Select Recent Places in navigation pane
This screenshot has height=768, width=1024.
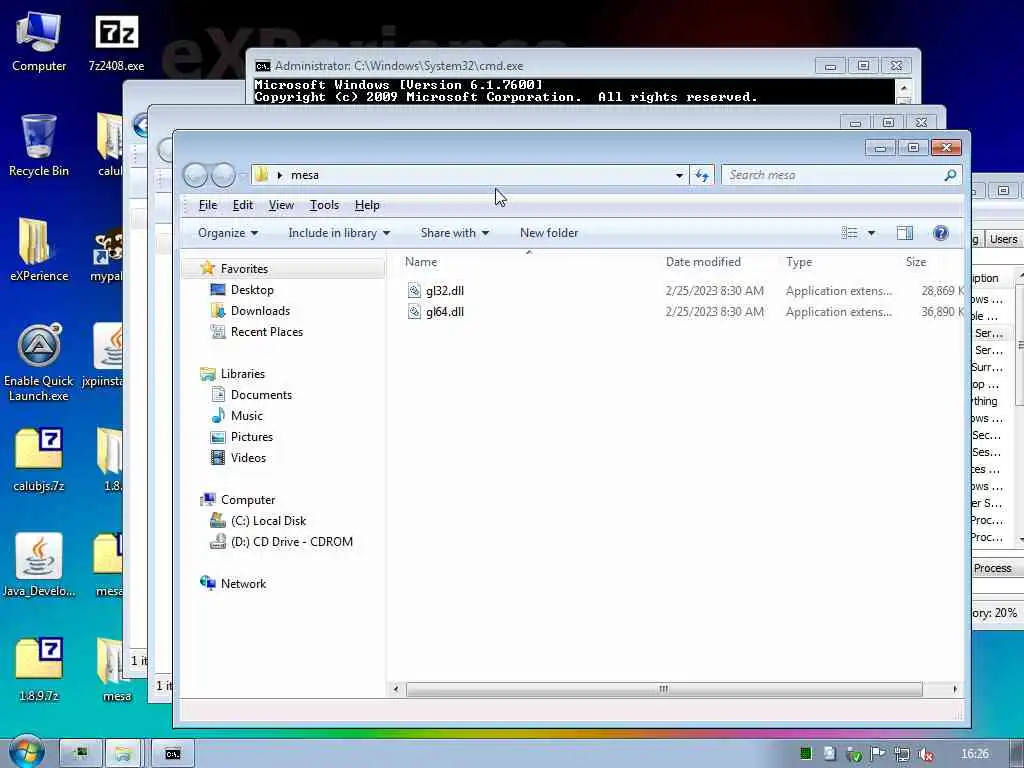coord(266,332)
